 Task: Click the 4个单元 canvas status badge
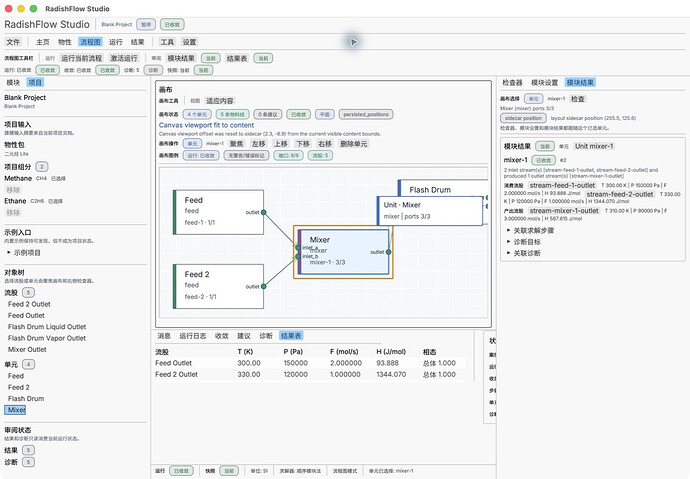pos(197,114)
